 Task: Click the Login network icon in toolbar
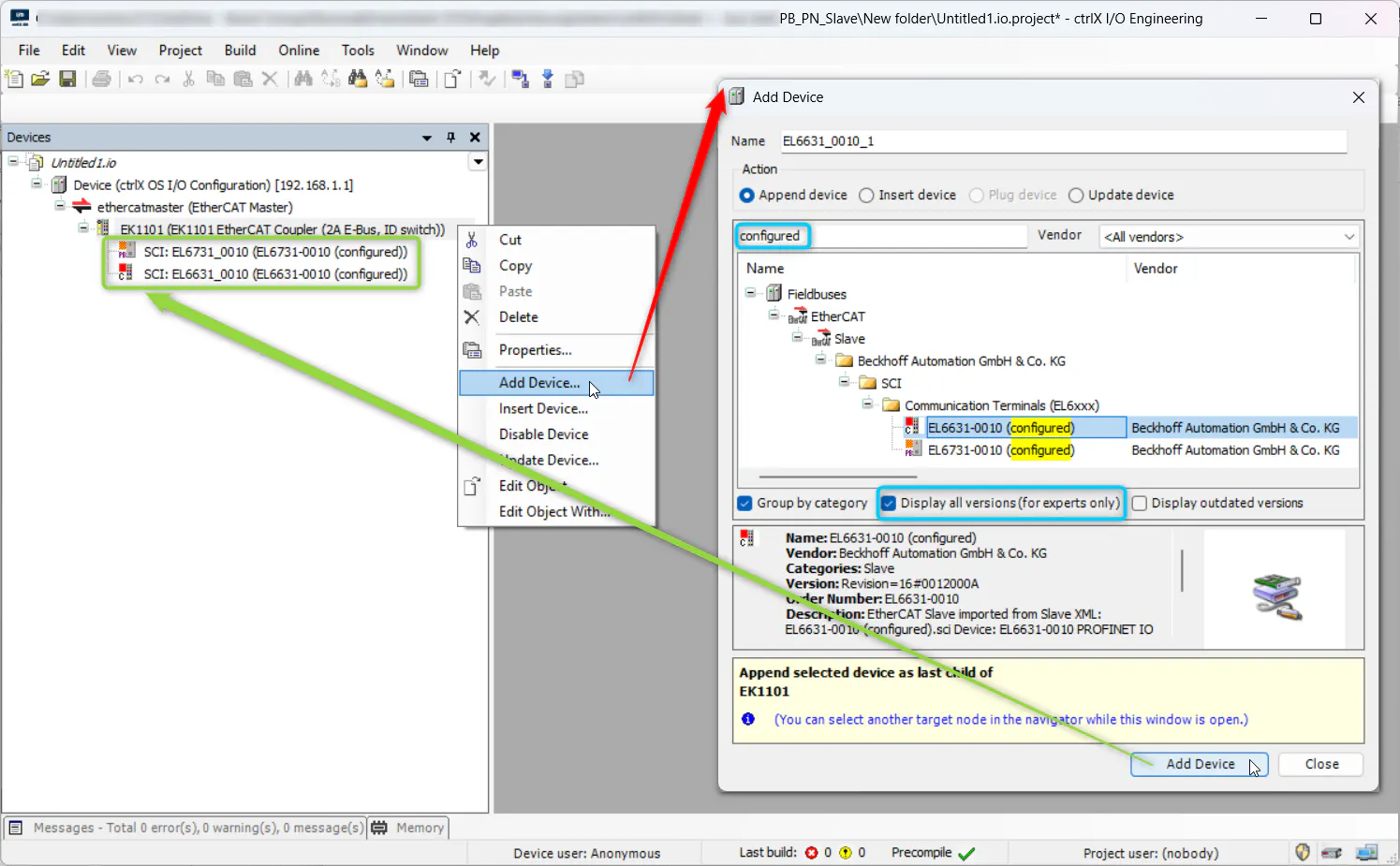coord(520,80)
